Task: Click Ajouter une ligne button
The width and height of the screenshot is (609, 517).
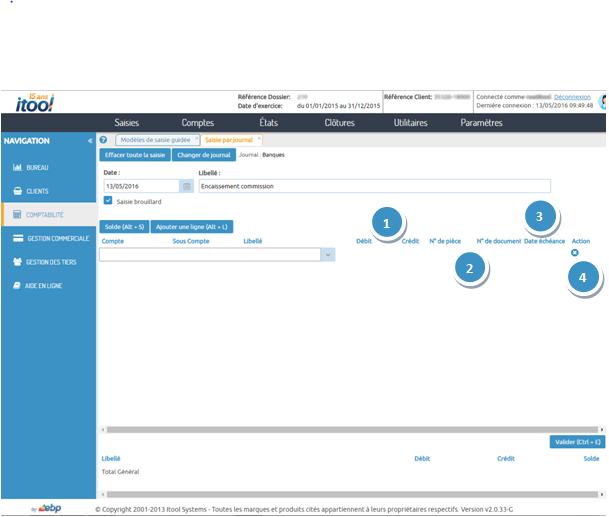Action: pyautogui.click(x=191, y=227)
